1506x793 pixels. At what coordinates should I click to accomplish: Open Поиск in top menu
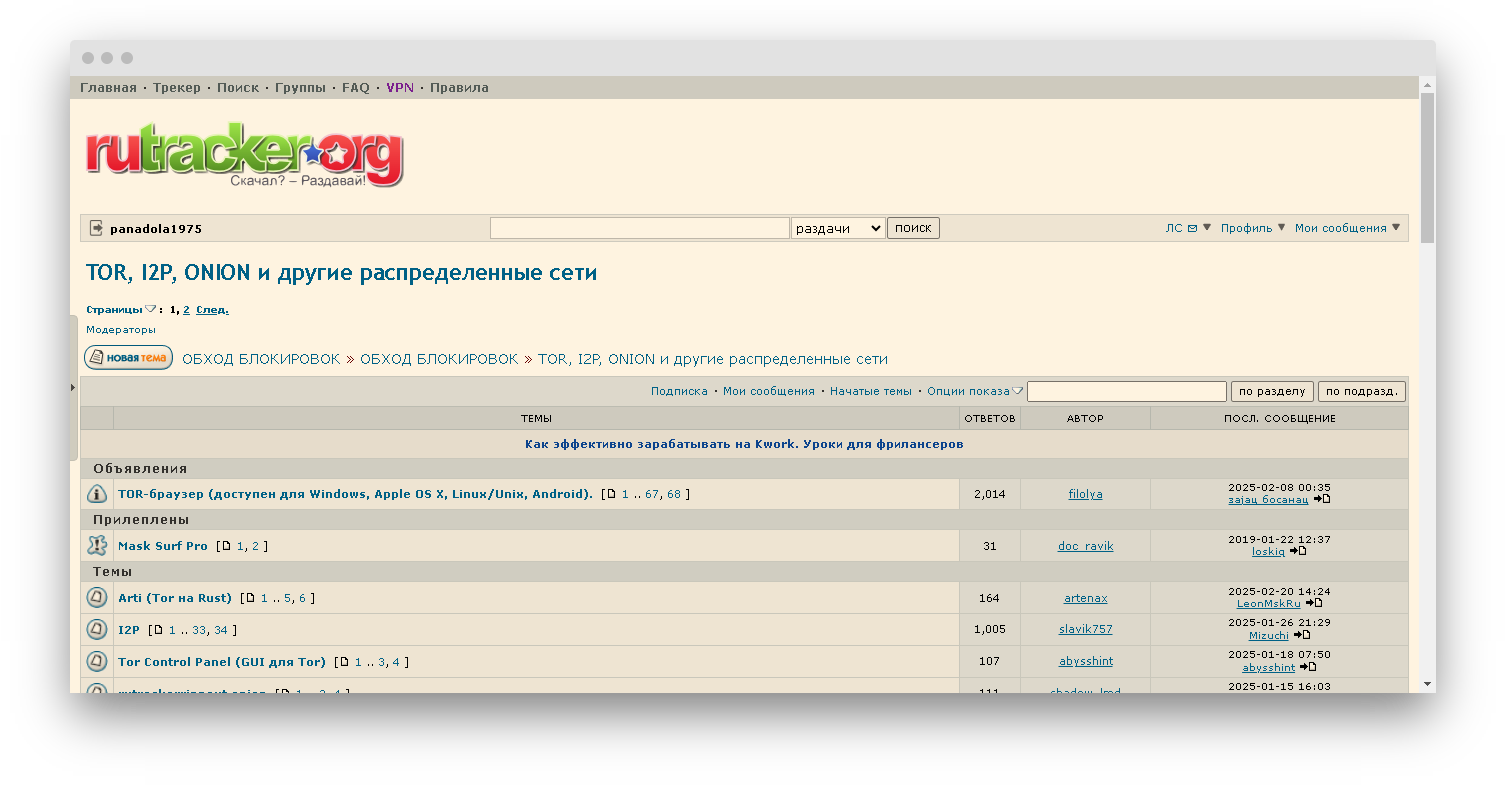click(x=238, y=88)
